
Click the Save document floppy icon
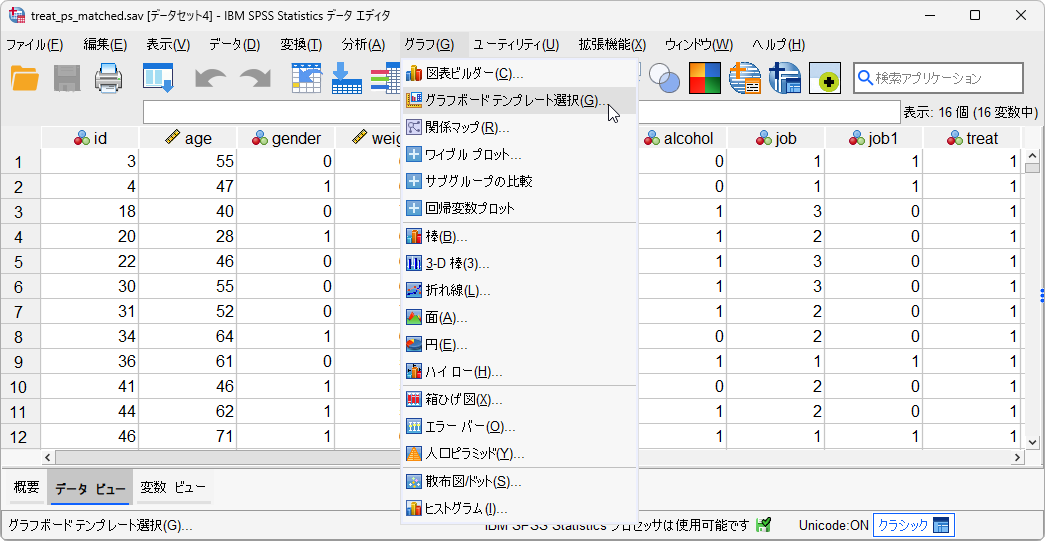(67, 79)
